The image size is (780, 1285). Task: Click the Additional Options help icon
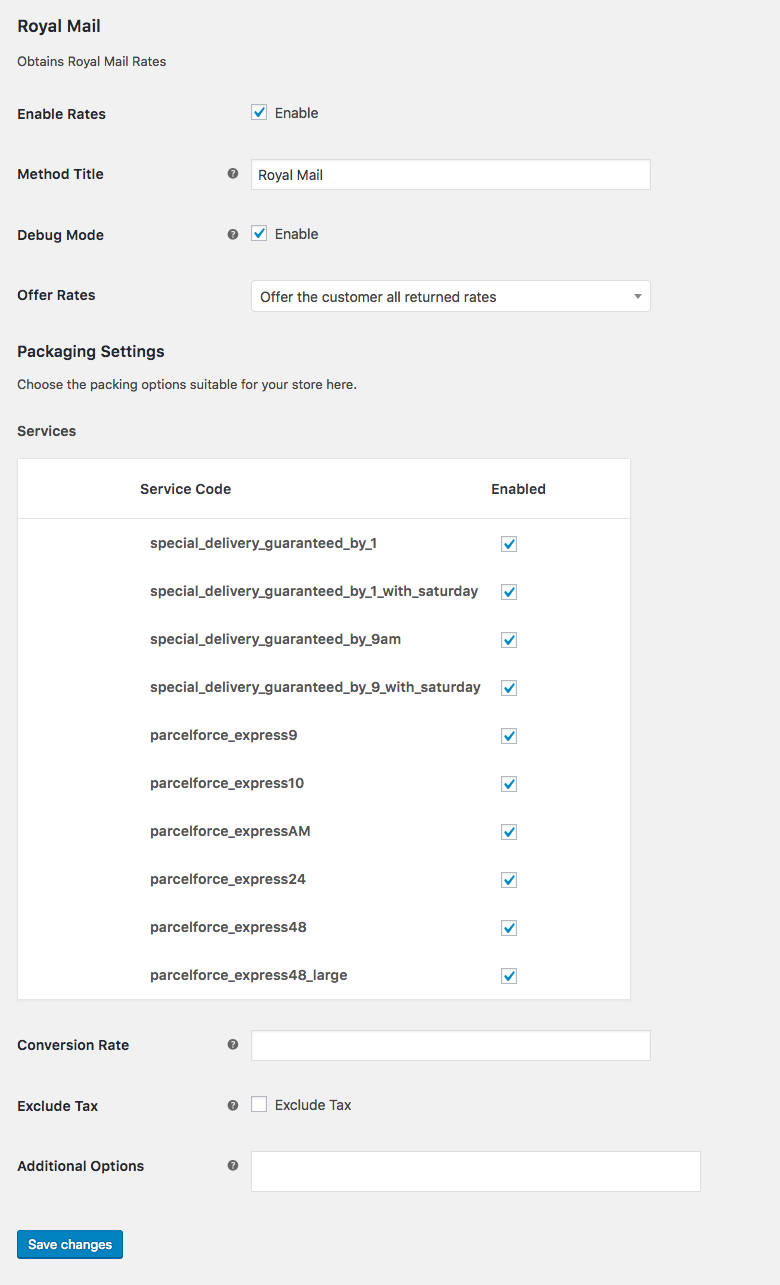pyautogui.click(x=233, y=1165)
